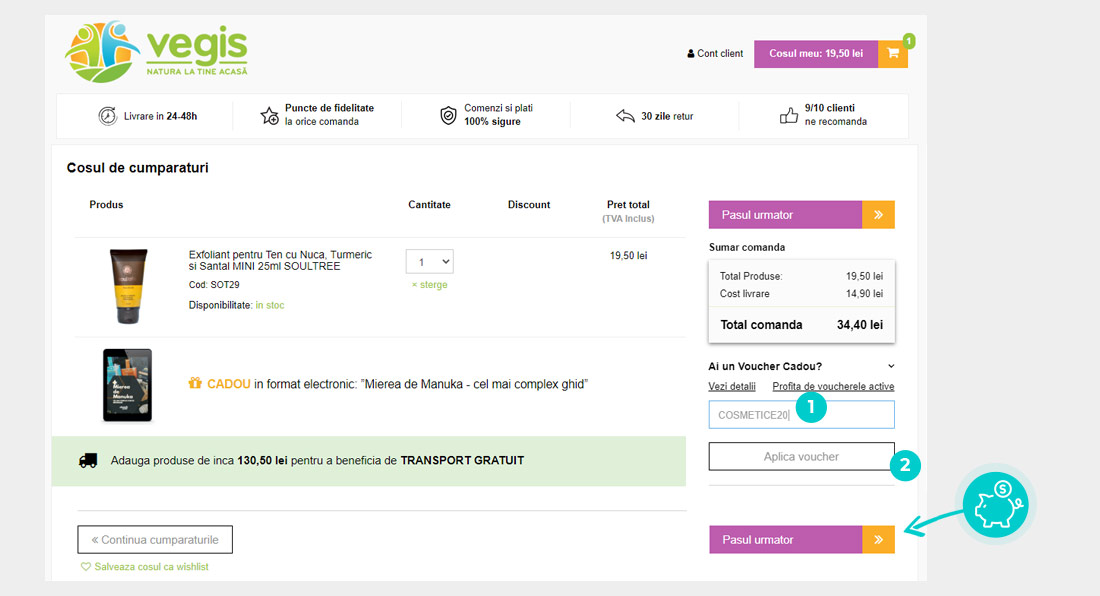This screenshot has width=1100, height=596.
Task: Click the 30-day return arrow icon
Action: click(625, 116)
